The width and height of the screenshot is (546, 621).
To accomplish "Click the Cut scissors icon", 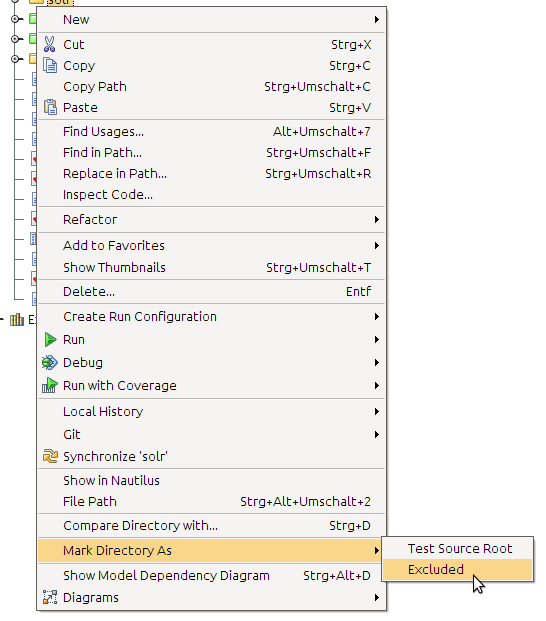I will click(x=49, y=44).
